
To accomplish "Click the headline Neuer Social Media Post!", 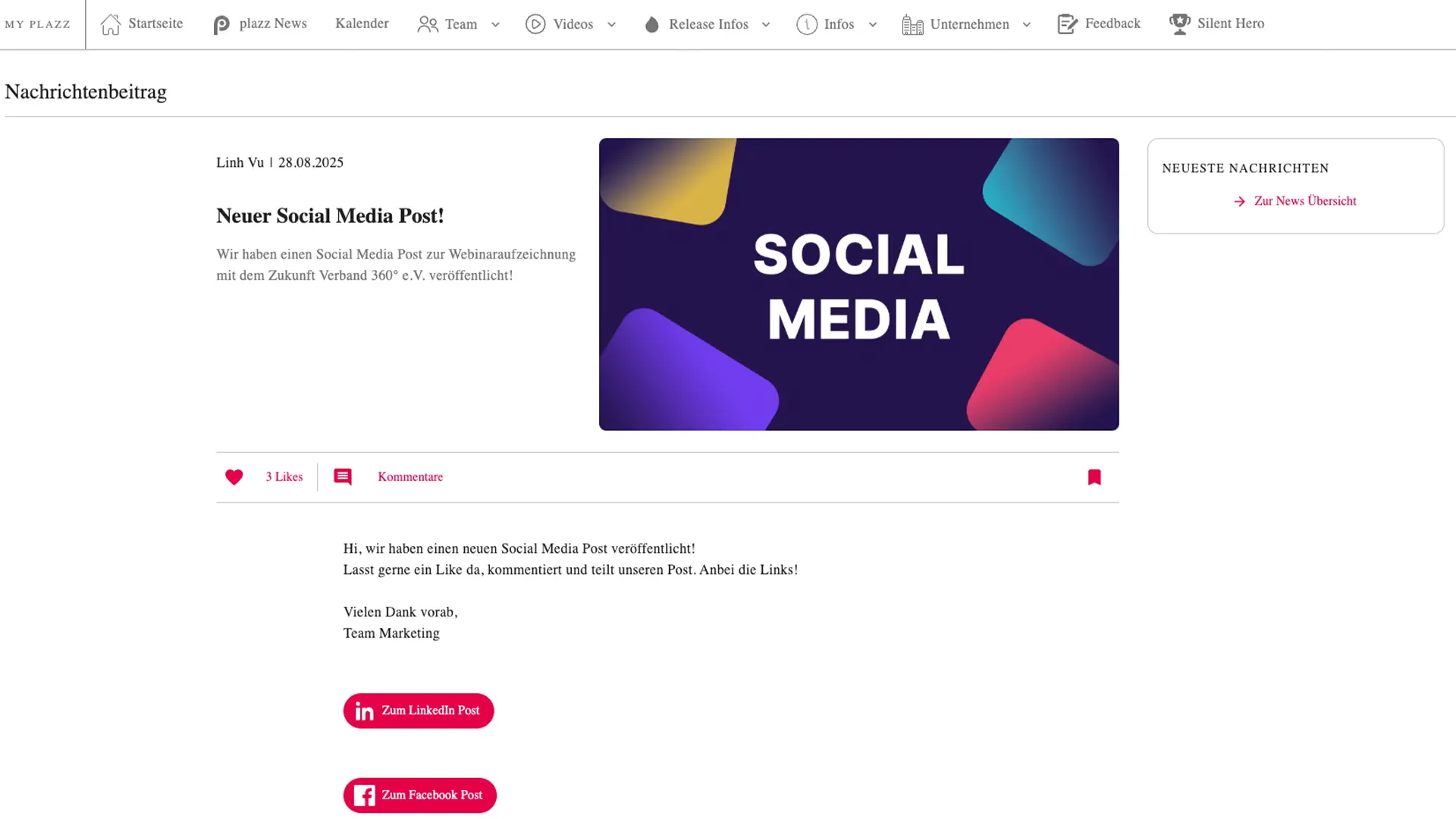I will [x=330, y=216].
